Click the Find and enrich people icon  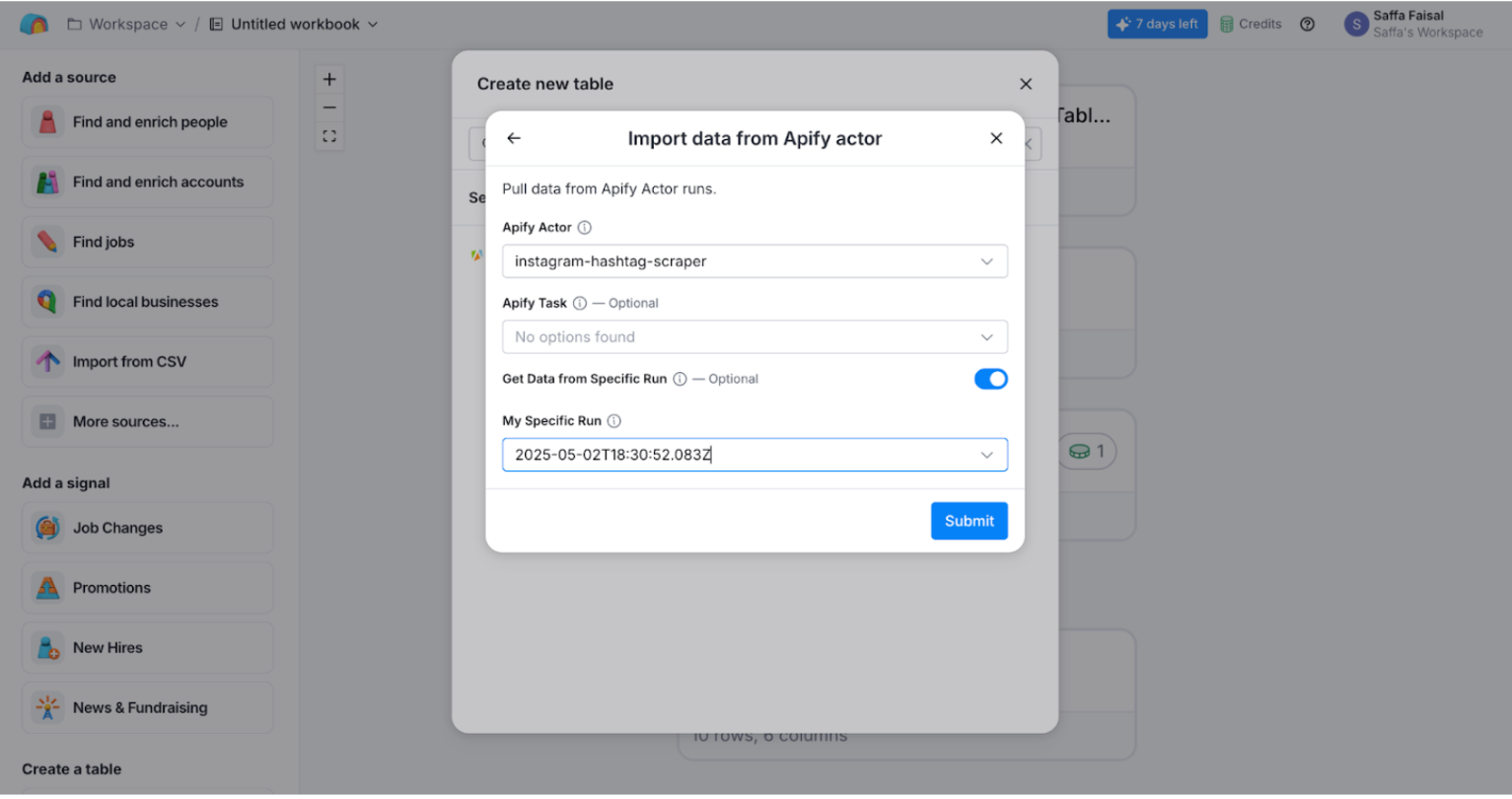point(47,122)
